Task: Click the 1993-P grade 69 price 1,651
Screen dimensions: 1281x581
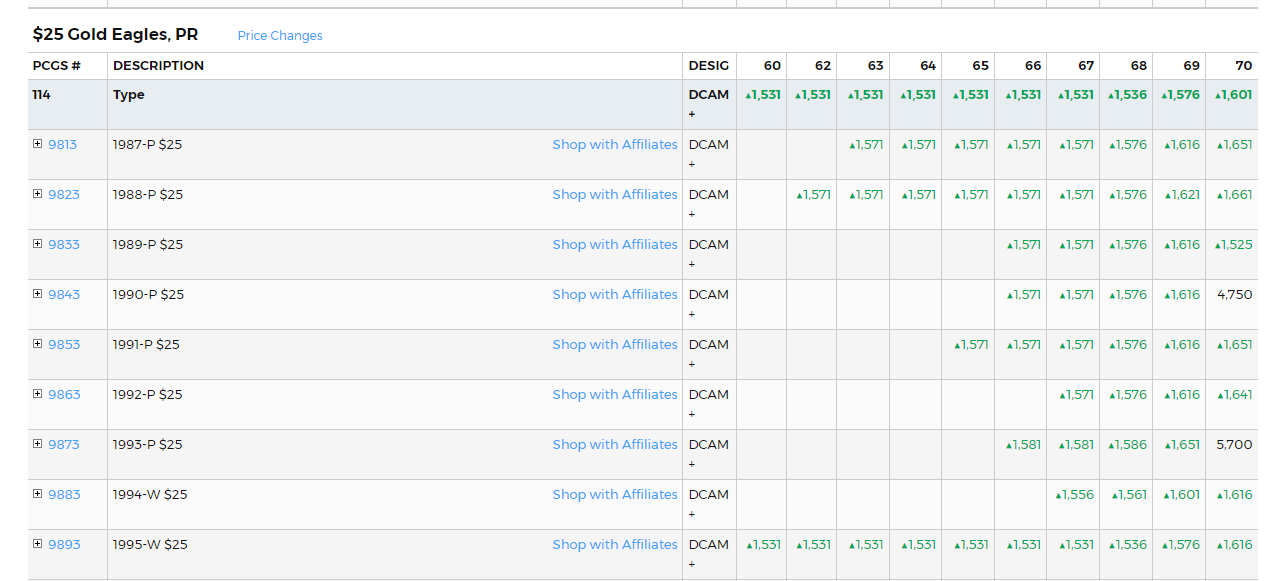Action: pyautogui.click(x=1182, y=444)
